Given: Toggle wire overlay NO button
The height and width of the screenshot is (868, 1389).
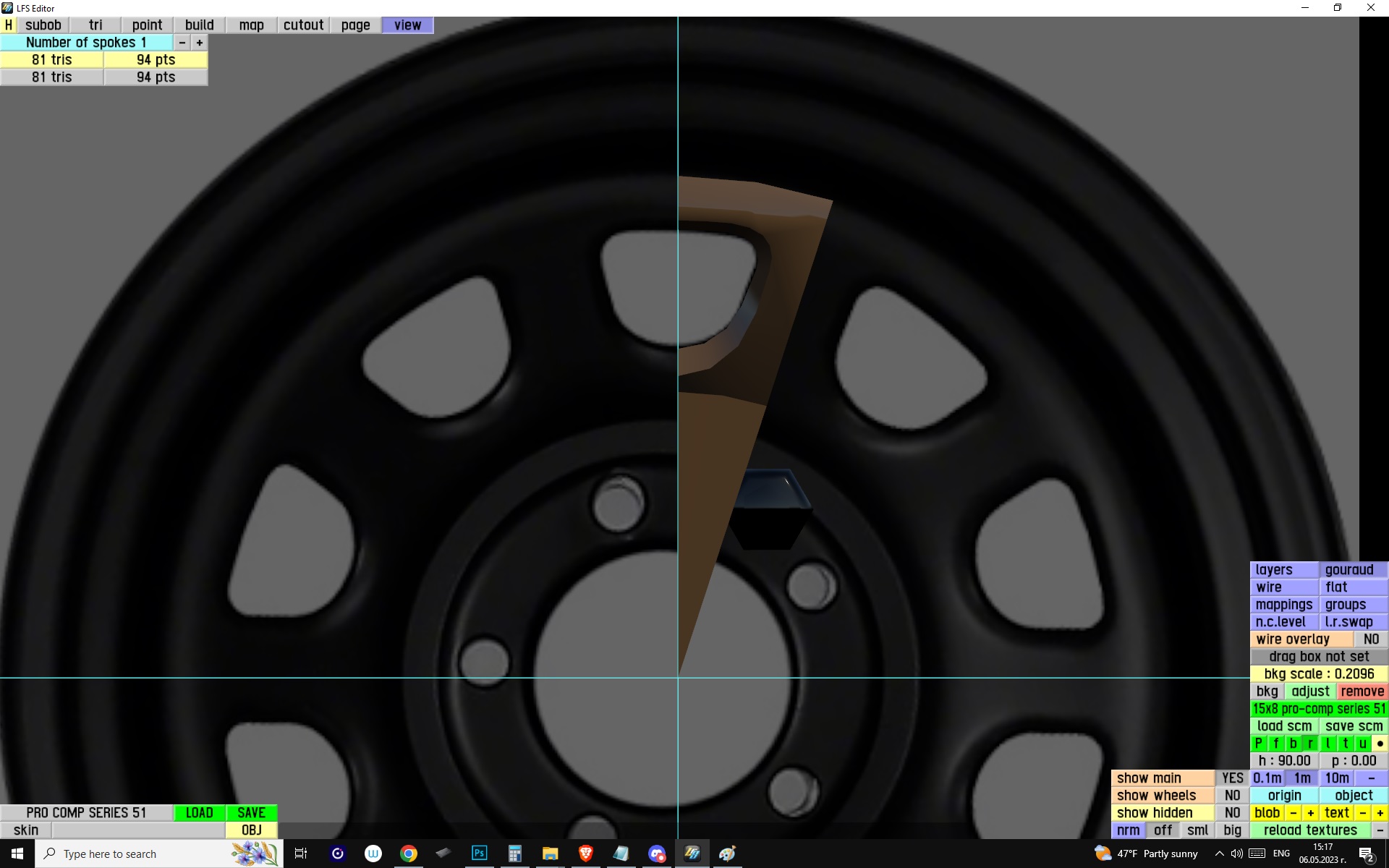Looking at the screenshot, I should click(1371, 639).
